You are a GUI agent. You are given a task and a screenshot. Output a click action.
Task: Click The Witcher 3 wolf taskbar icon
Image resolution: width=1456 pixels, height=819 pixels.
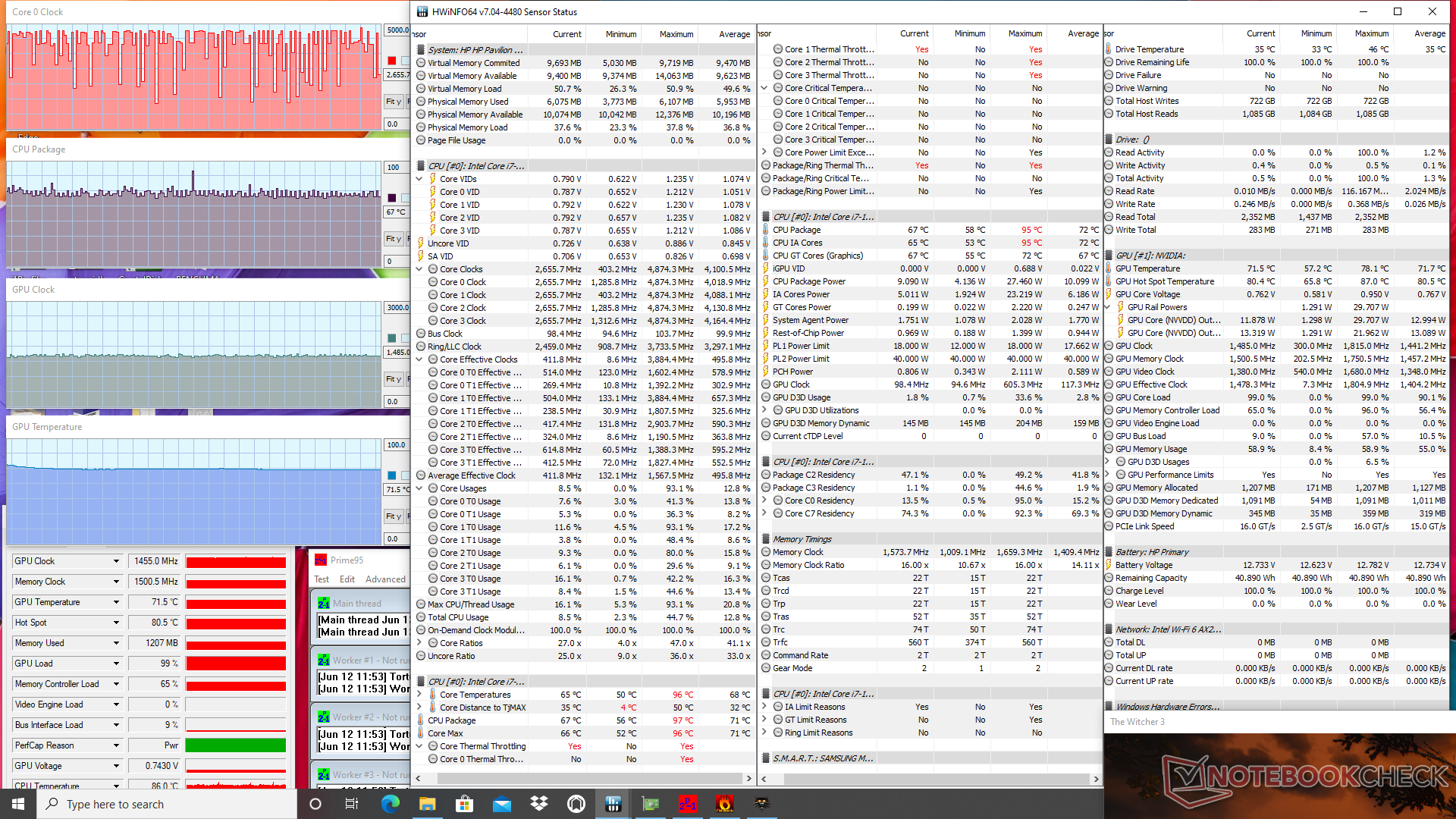click(x=762, y=804)
